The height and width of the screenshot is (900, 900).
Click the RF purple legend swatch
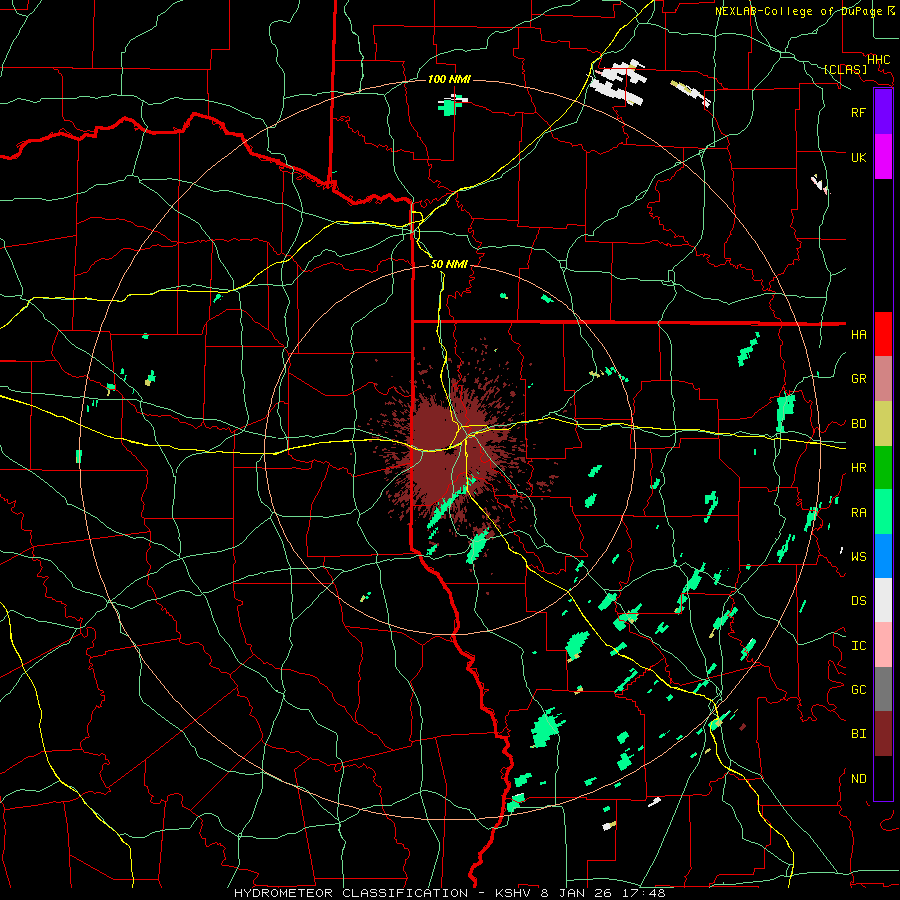[883, 112]
